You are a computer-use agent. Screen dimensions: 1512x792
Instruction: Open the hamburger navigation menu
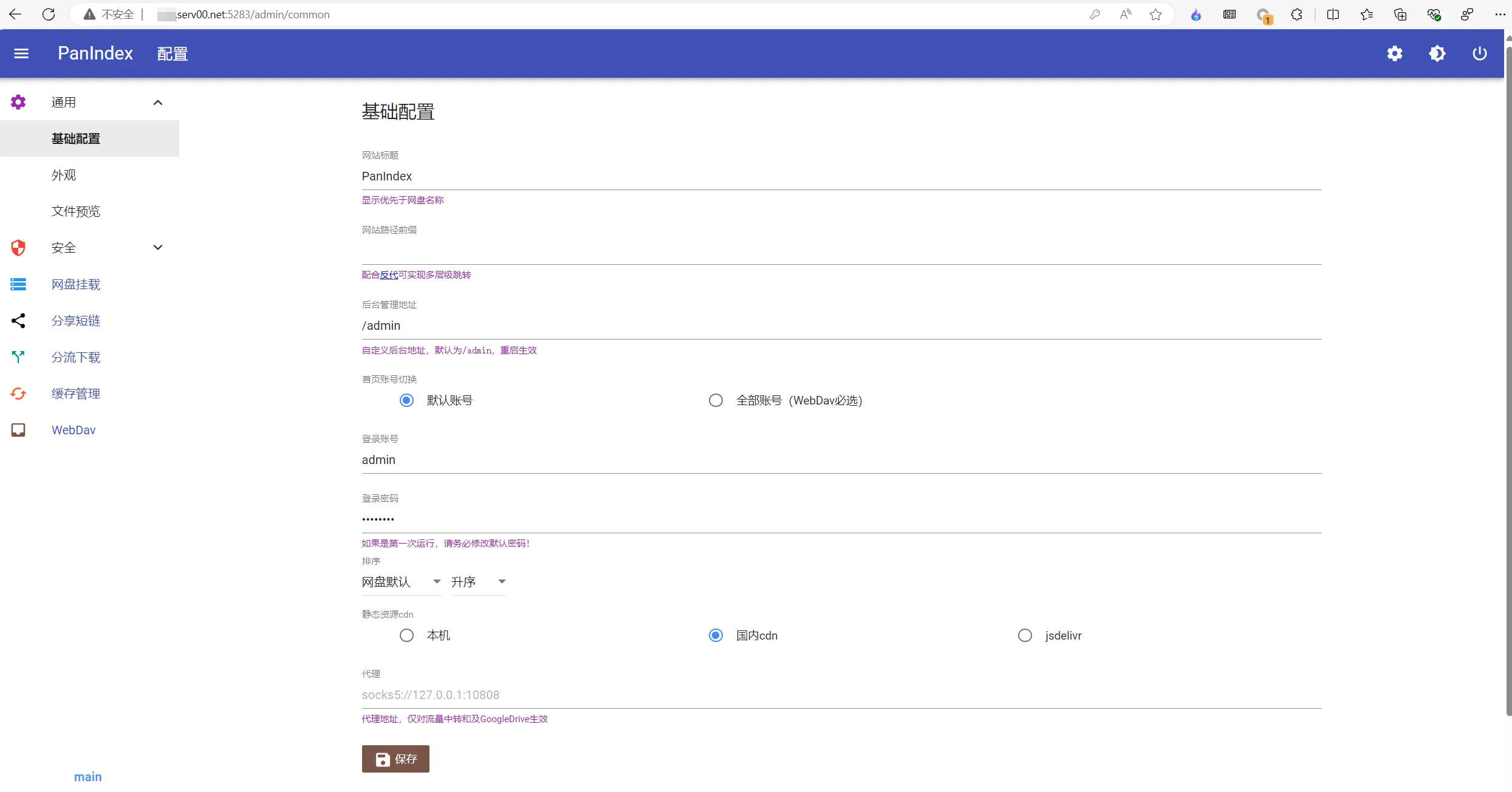21,53
